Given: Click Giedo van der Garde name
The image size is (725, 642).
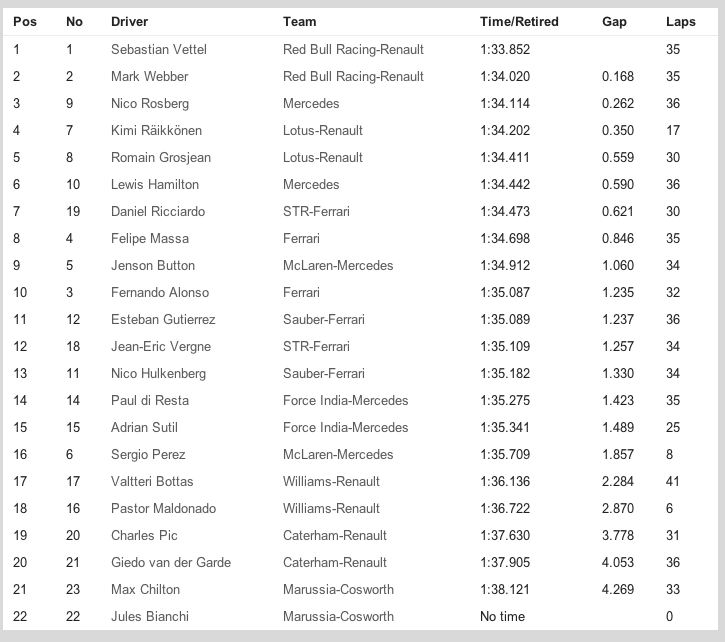Looking at the screenshot, I should [x=171, y=562].
